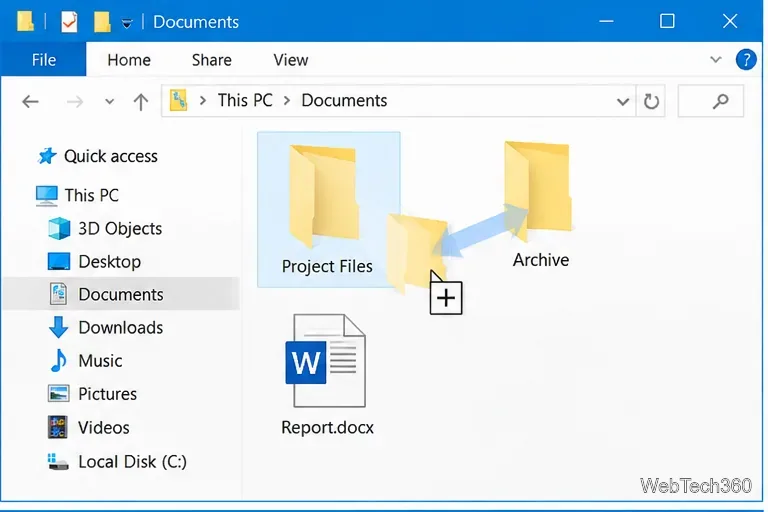Open Music in the navigation pane

(100, 361)
